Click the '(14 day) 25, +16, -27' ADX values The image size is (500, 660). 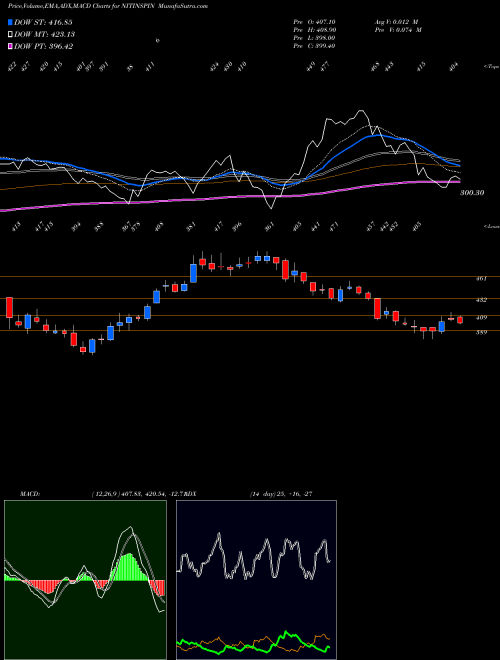tap(280, 494)
